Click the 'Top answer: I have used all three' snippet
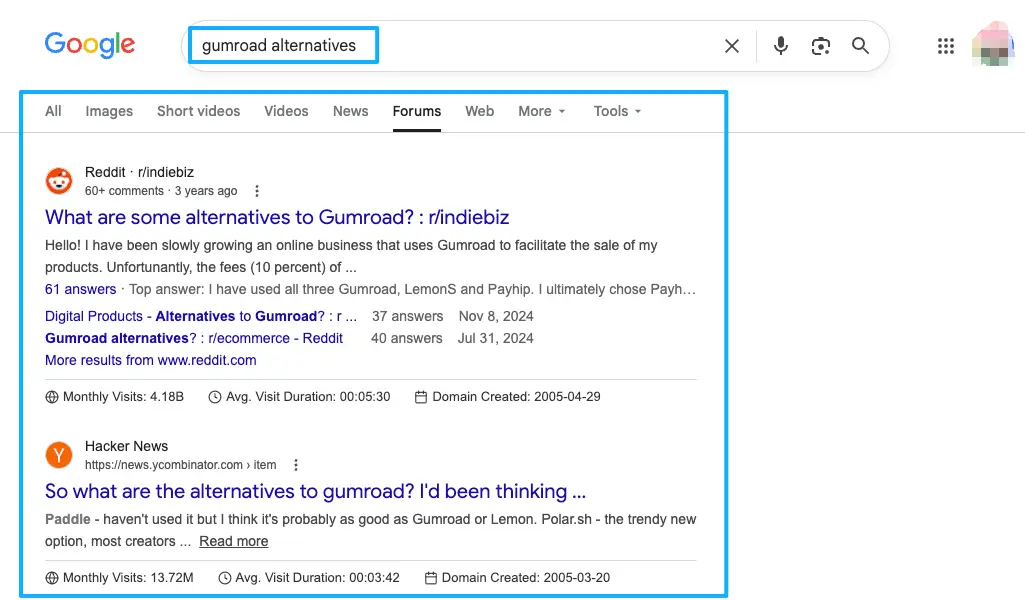The height and width of the screenshot is (600, 1025). [x=412, y=289]
